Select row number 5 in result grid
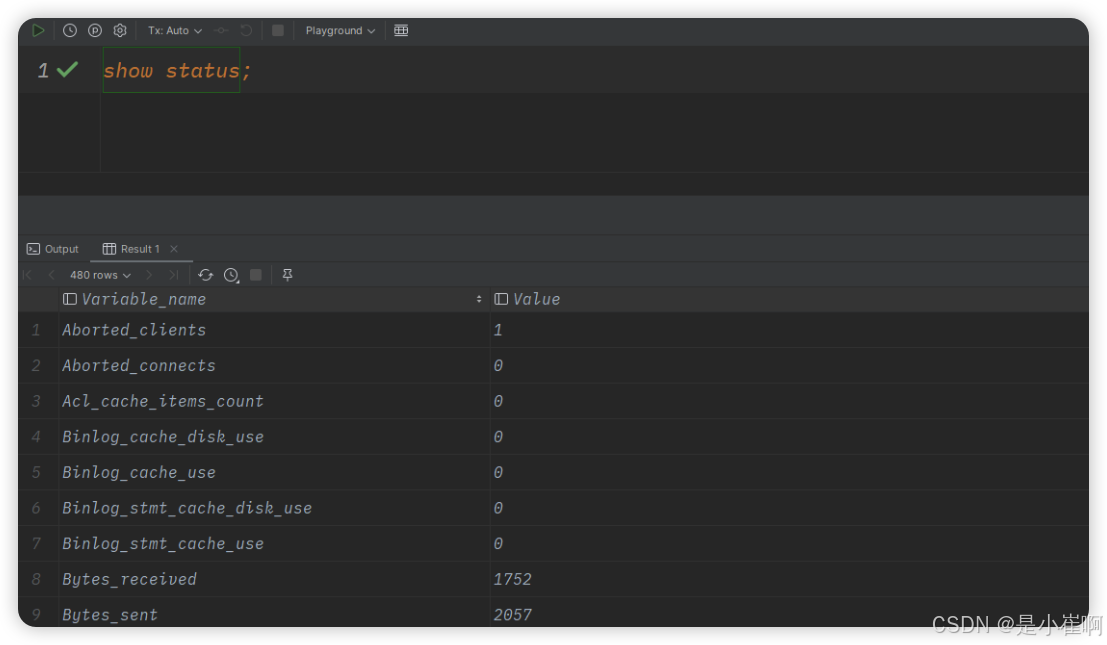Image resolution: width=1107 pixels, height=645 pixels. point(36,473)
